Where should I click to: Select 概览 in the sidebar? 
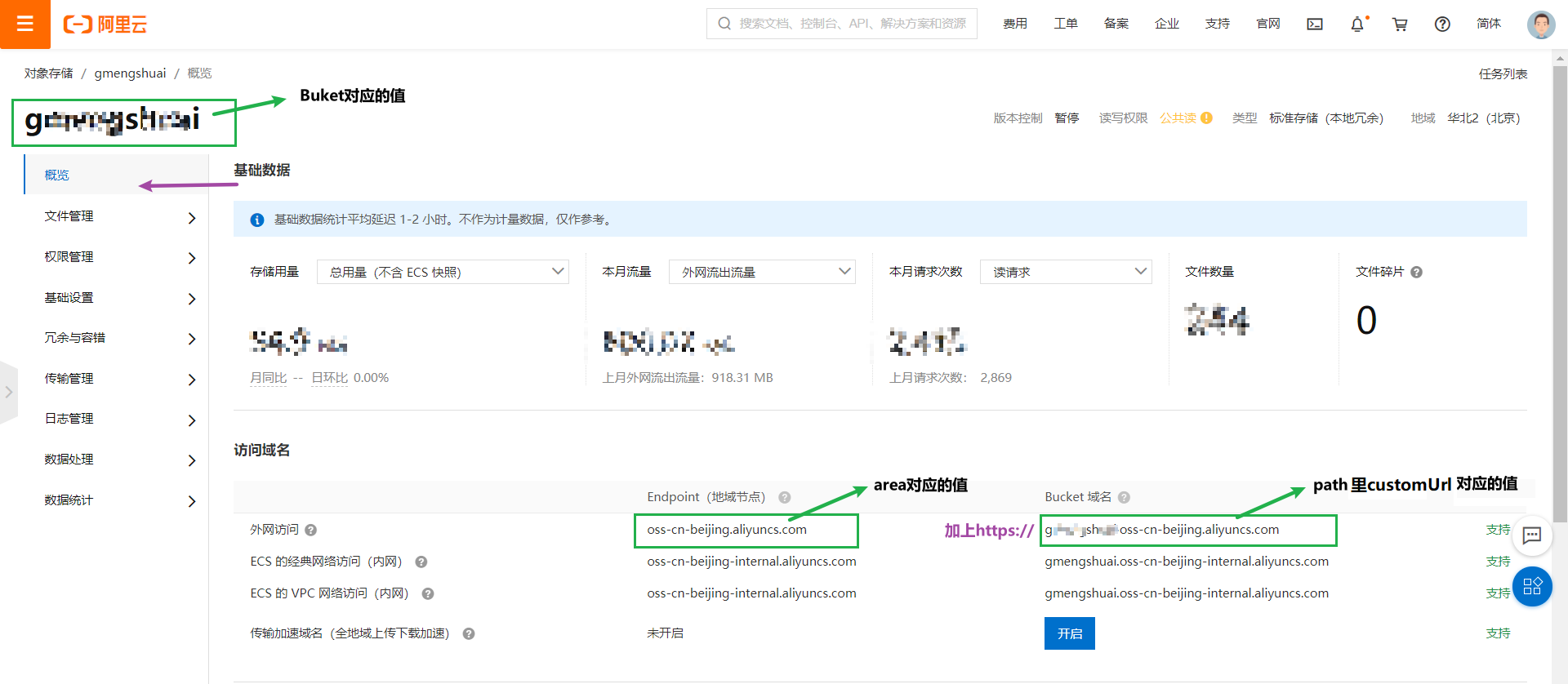click(117, 175)
